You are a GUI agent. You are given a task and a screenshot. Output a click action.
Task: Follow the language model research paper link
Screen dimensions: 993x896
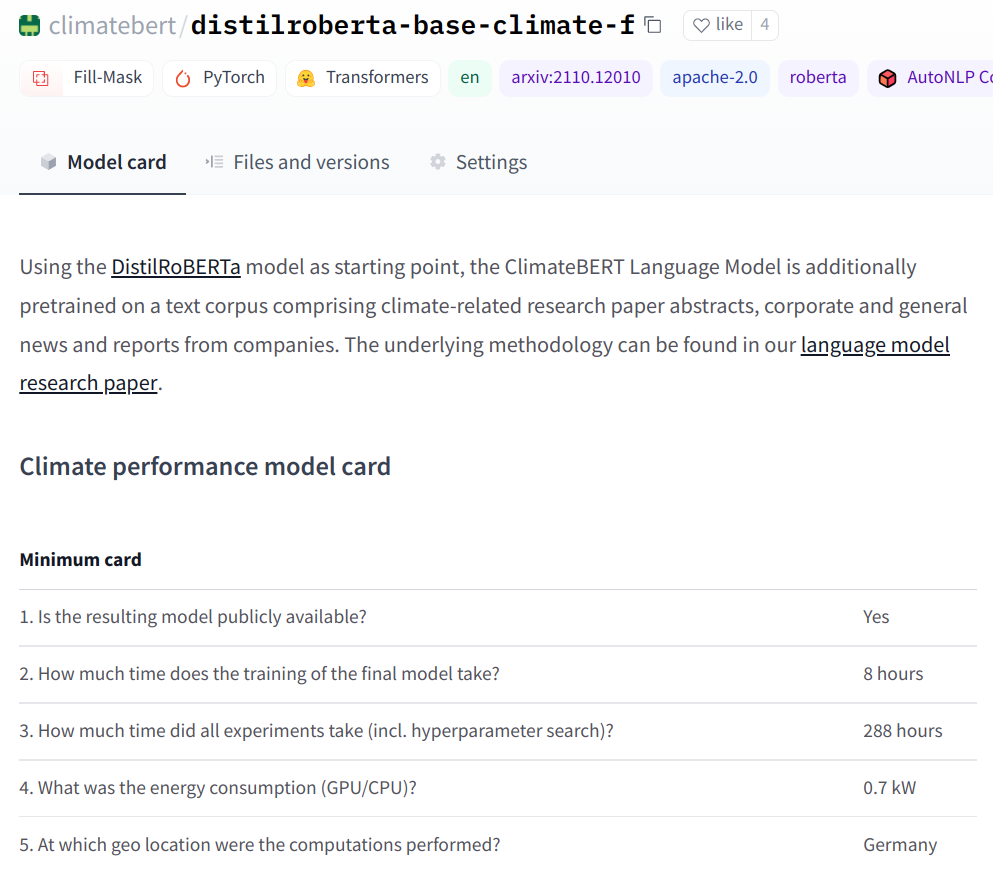point(875,345)
